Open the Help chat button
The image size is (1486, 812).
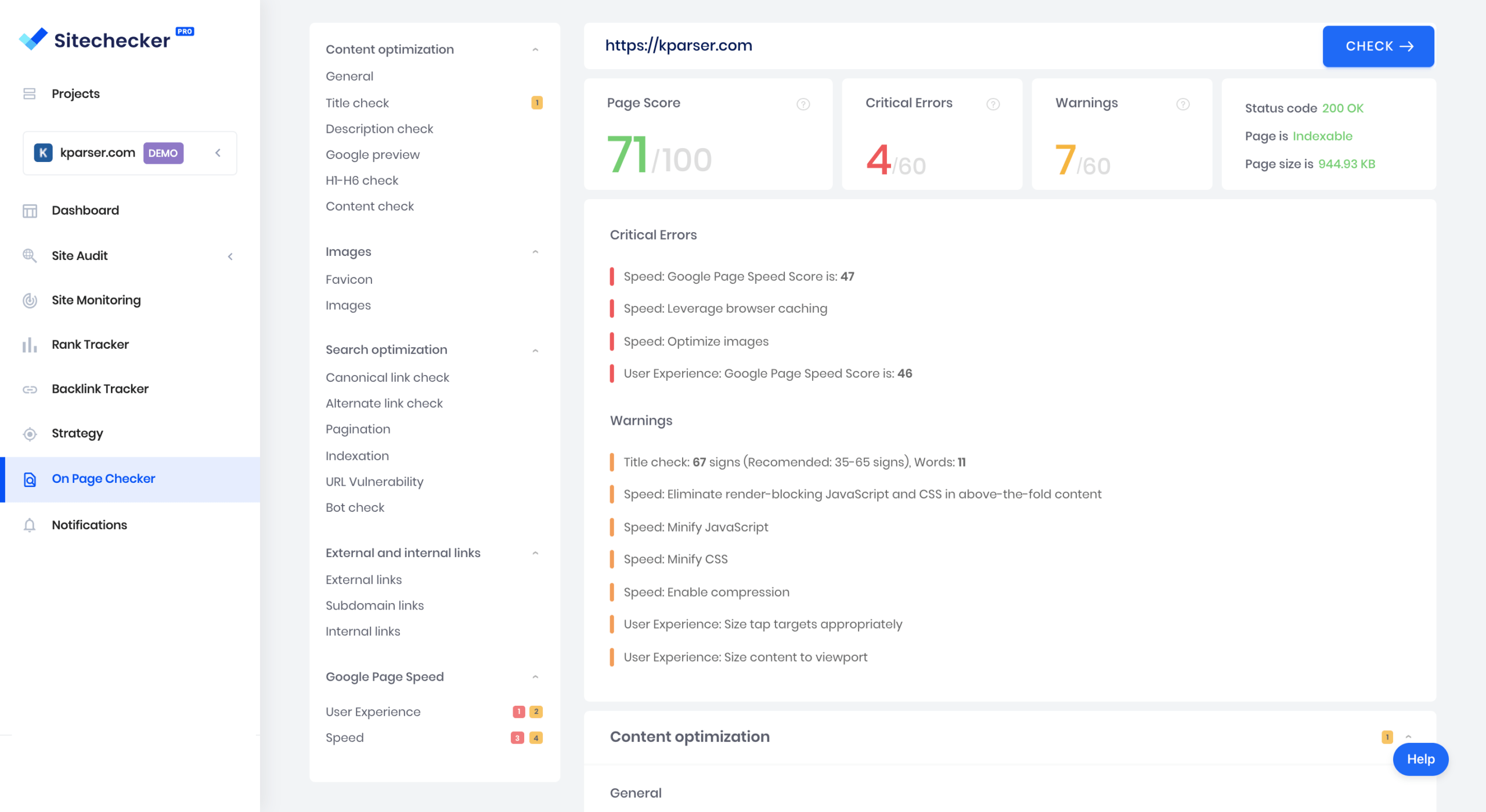point(1420,759)
